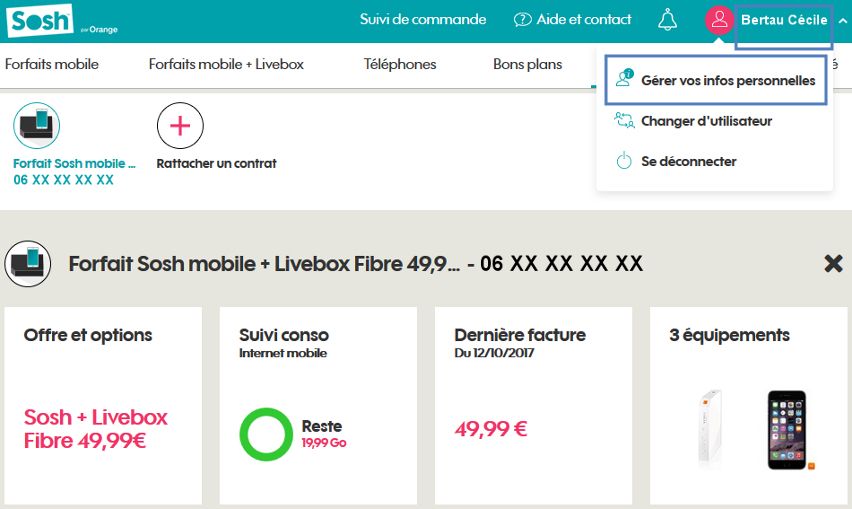Open Suivi de commande link
852x509 pixels.
click(423, 20)
